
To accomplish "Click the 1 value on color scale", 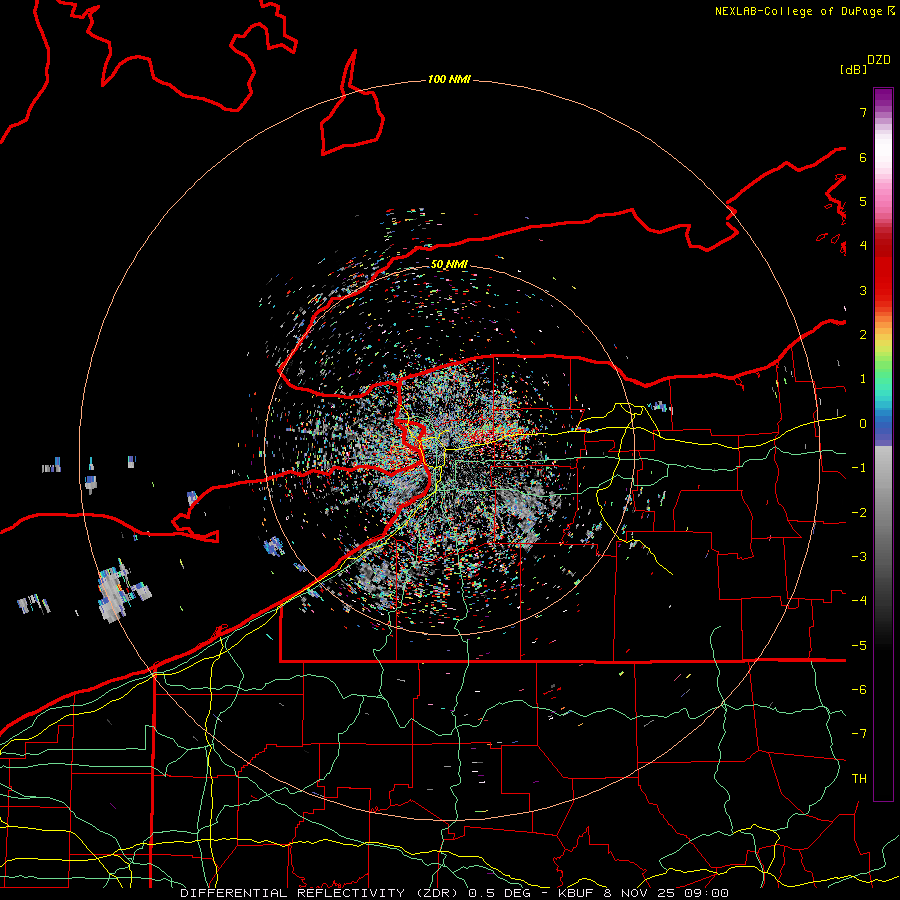I will 863,379.
